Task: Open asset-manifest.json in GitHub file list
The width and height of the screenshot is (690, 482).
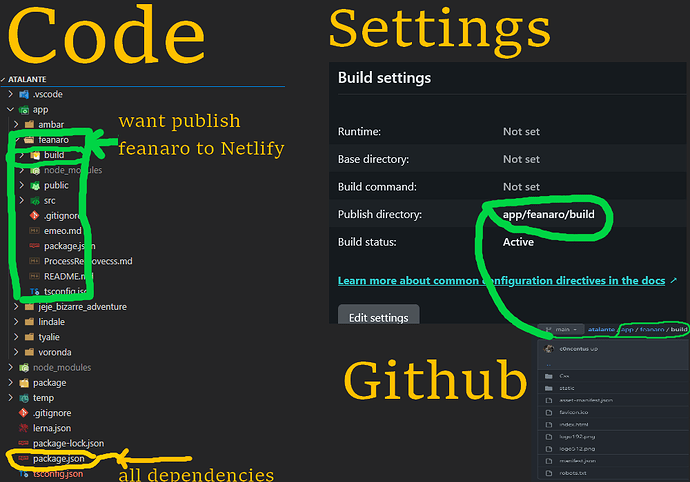Action: (x=586, y=400)
